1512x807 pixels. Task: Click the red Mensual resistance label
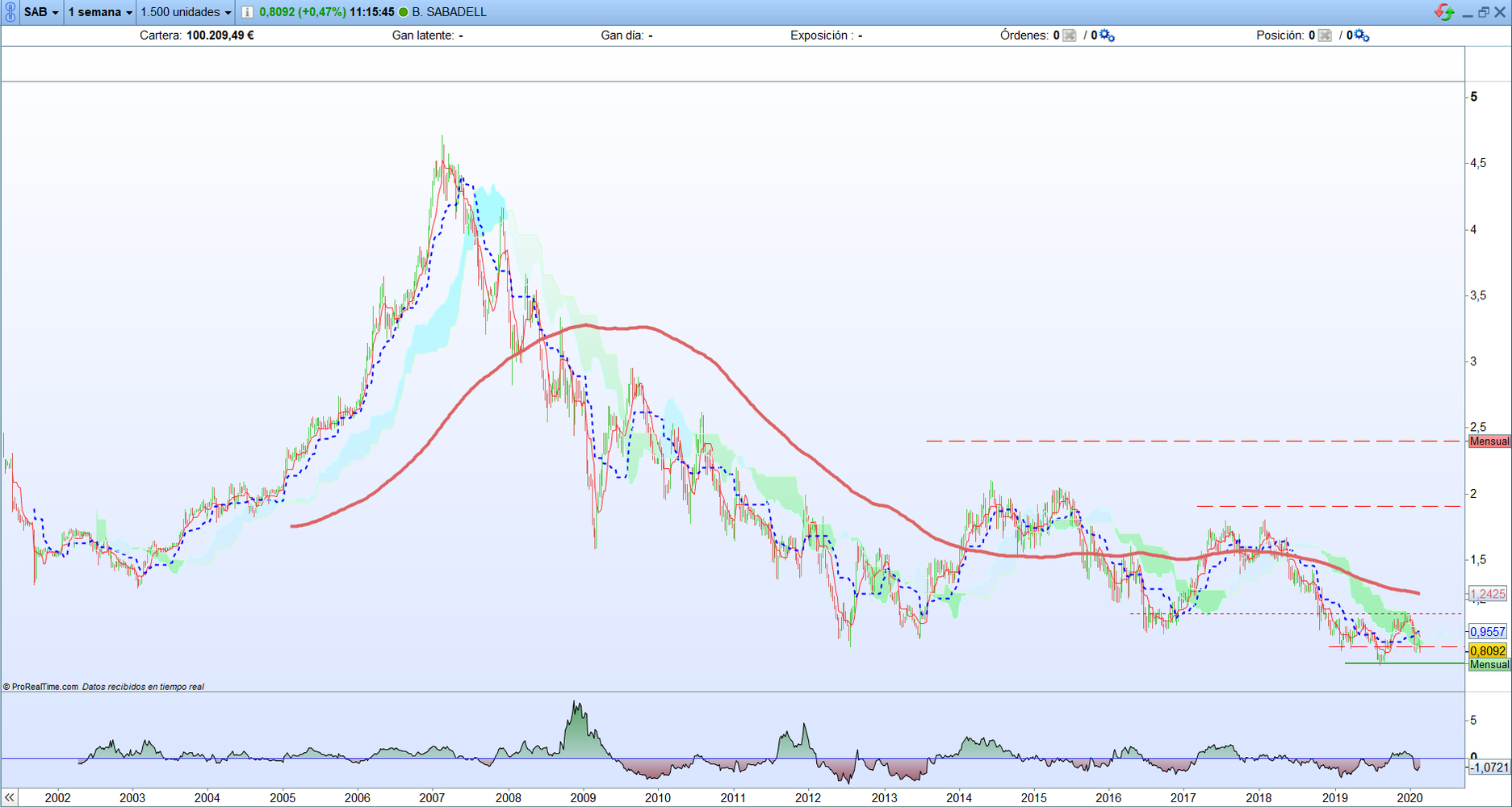tap(1489, 441)
